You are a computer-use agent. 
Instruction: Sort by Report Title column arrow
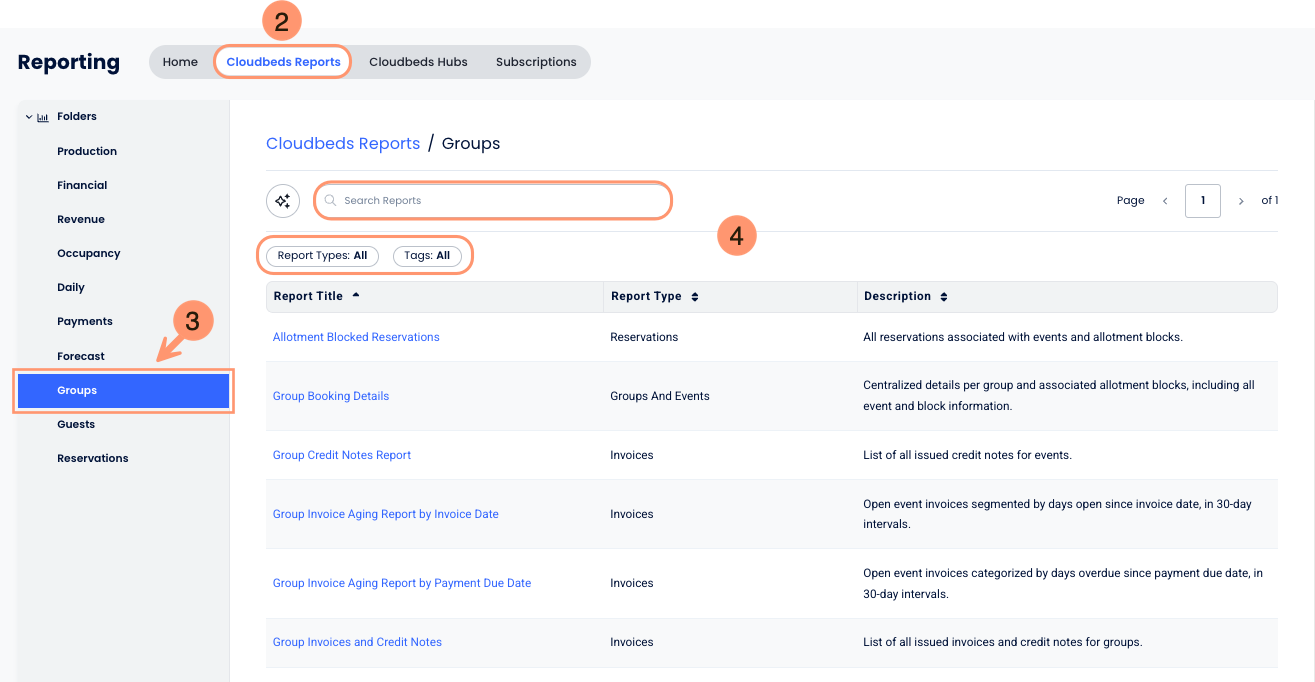tap(356, 295)
